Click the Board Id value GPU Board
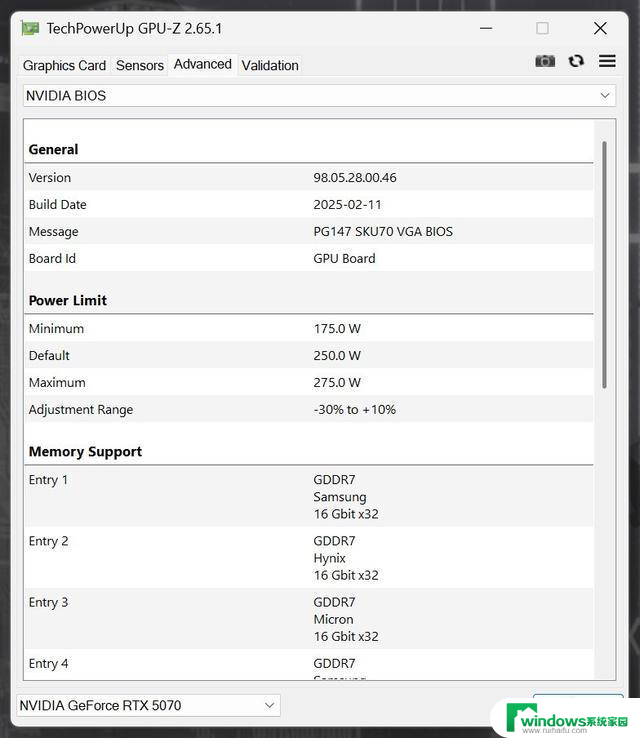Image resolution: width=640 pixels, height=738 pixels. (344, 258)
